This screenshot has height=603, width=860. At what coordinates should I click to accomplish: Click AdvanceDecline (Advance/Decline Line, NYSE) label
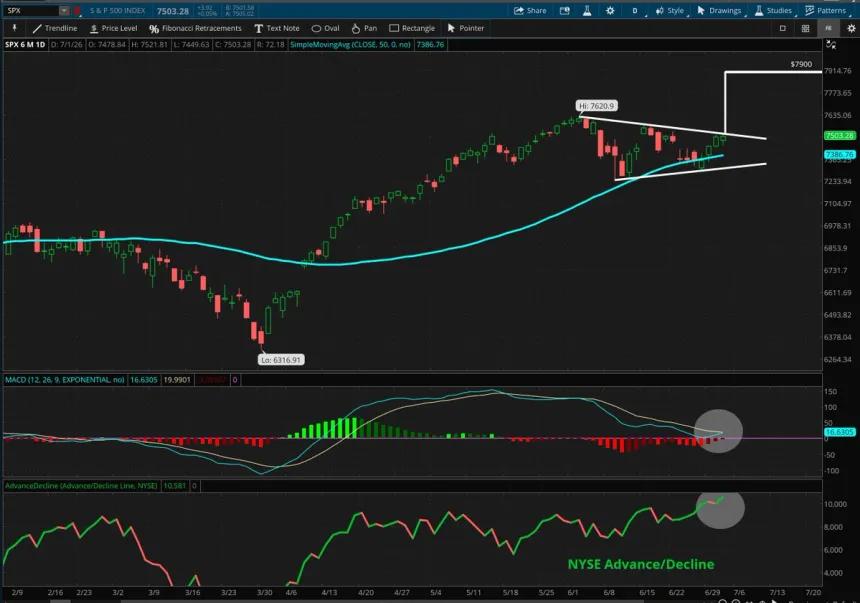[81, 486]
